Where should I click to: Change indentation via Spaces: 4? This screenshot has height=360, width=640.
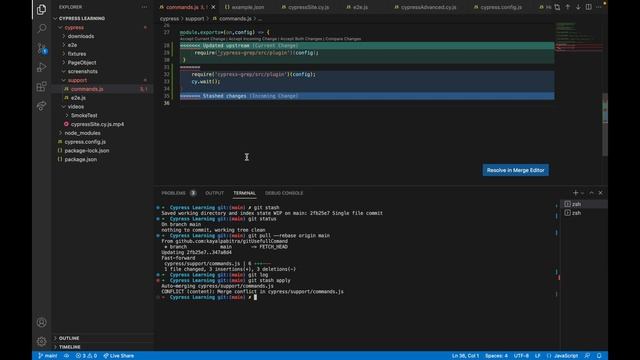(x=496, y=356)
